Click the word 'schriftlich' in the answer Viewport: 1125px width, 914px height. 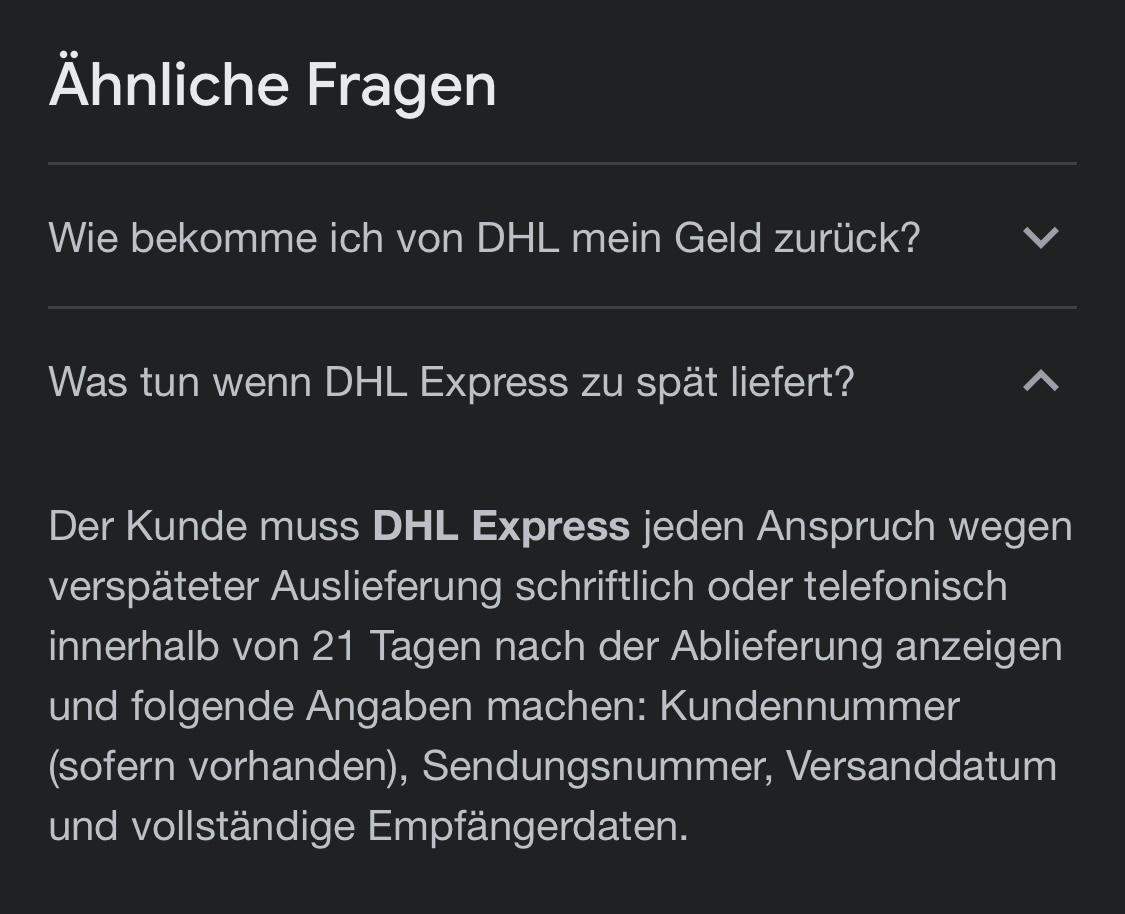coord(605,586)
